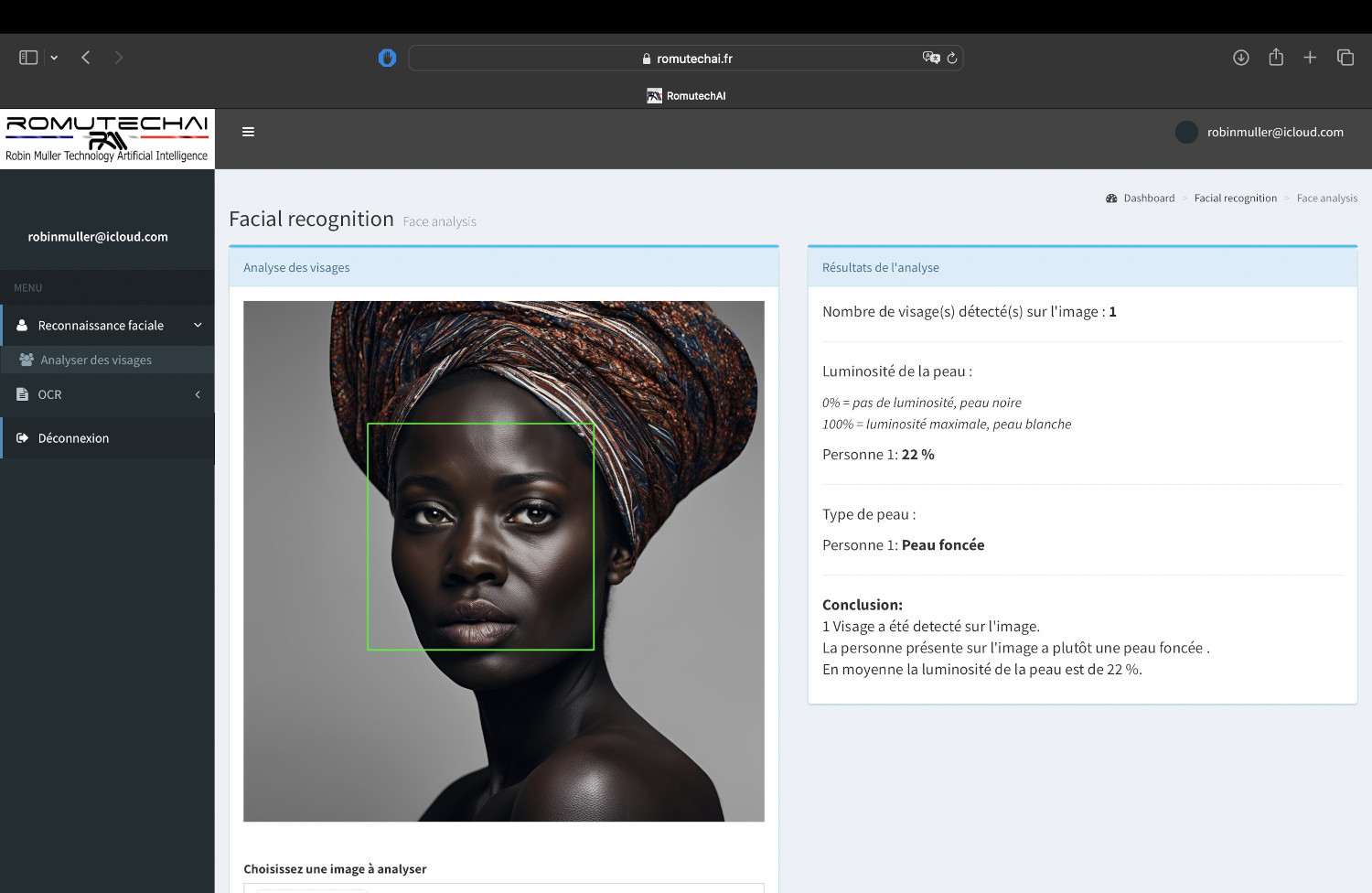
Task: Click the Share icon in the toolbar
Action: [1276, 58]
